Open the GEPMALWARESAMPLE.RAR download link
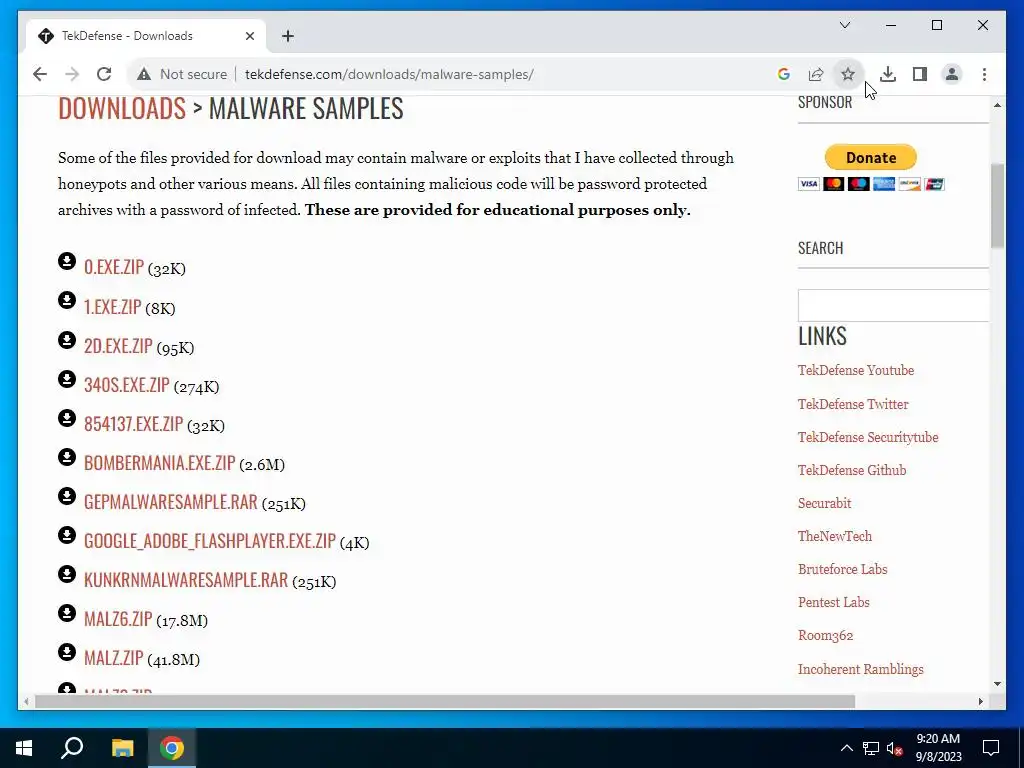Viewport: 1024px width, 768px height. click(170, 502)
